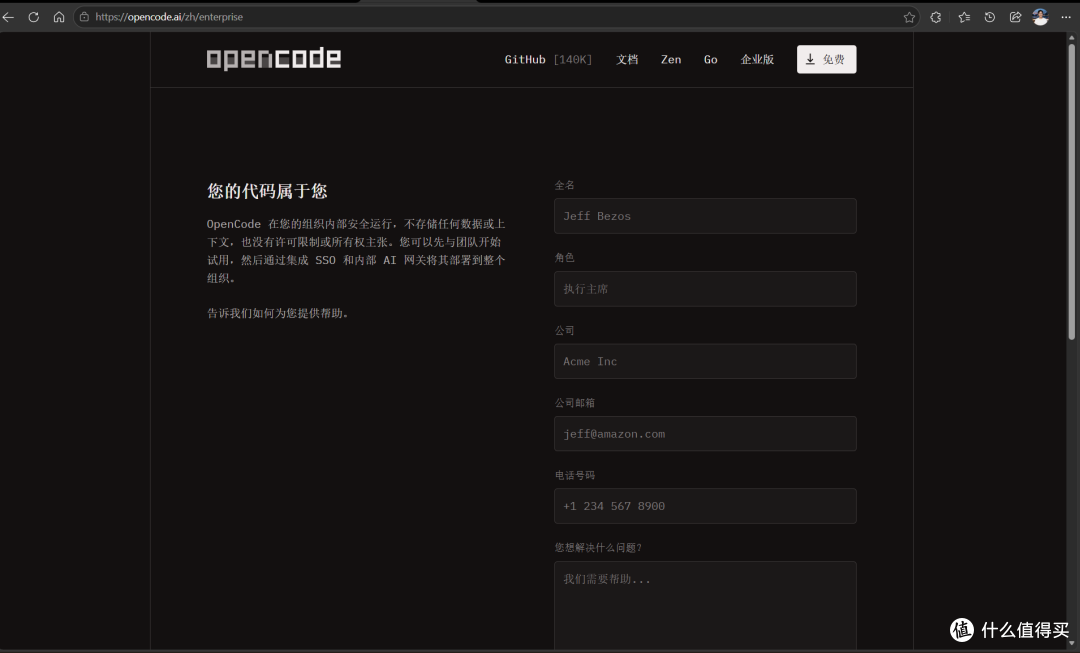
Task: Click the 免费 download button
Action: click(x=827, y=59)
